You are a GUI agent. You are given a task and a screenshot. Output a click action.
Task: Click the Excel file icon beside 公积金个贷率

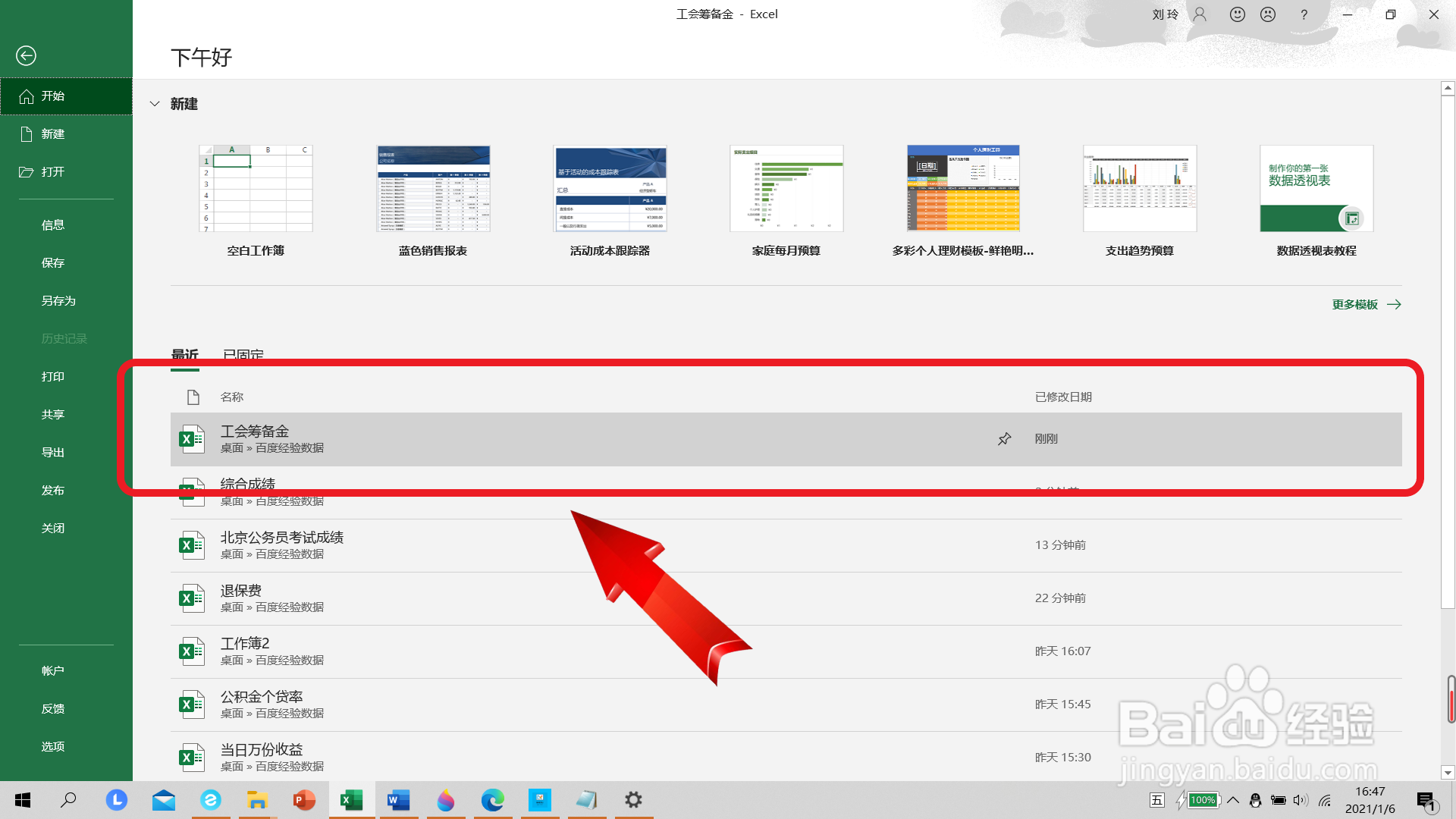(191, 704)
